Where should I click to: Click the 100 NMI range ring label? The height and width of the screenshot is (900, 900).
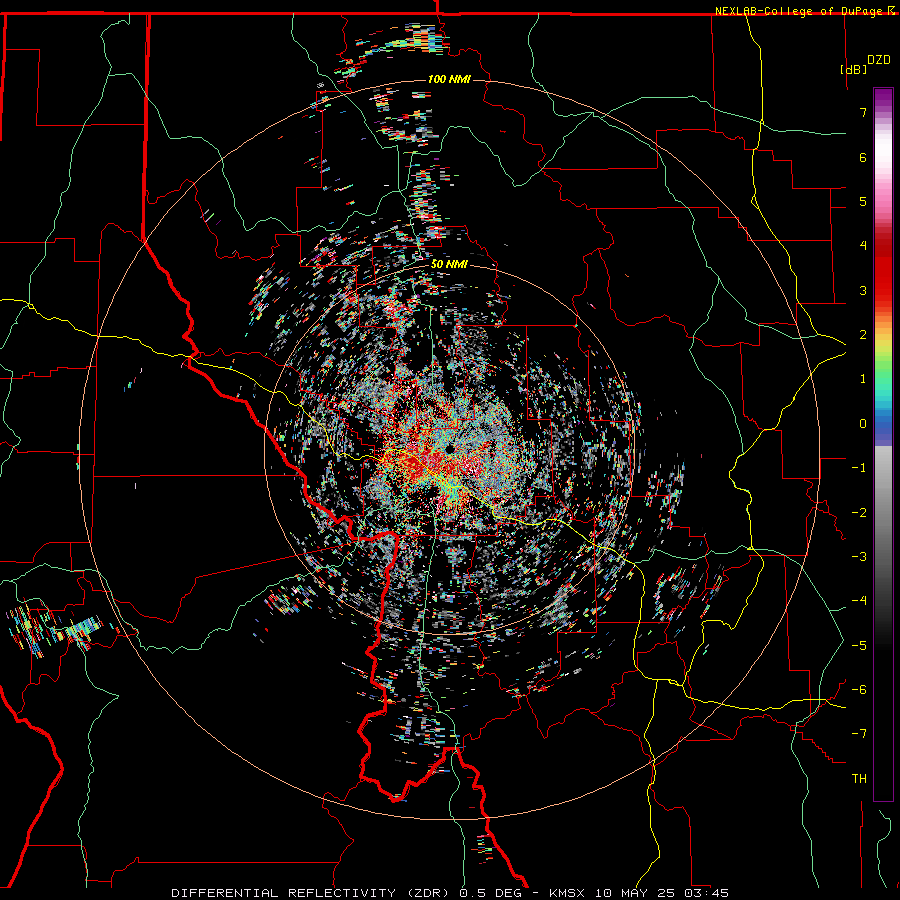[x=449, y=79]
